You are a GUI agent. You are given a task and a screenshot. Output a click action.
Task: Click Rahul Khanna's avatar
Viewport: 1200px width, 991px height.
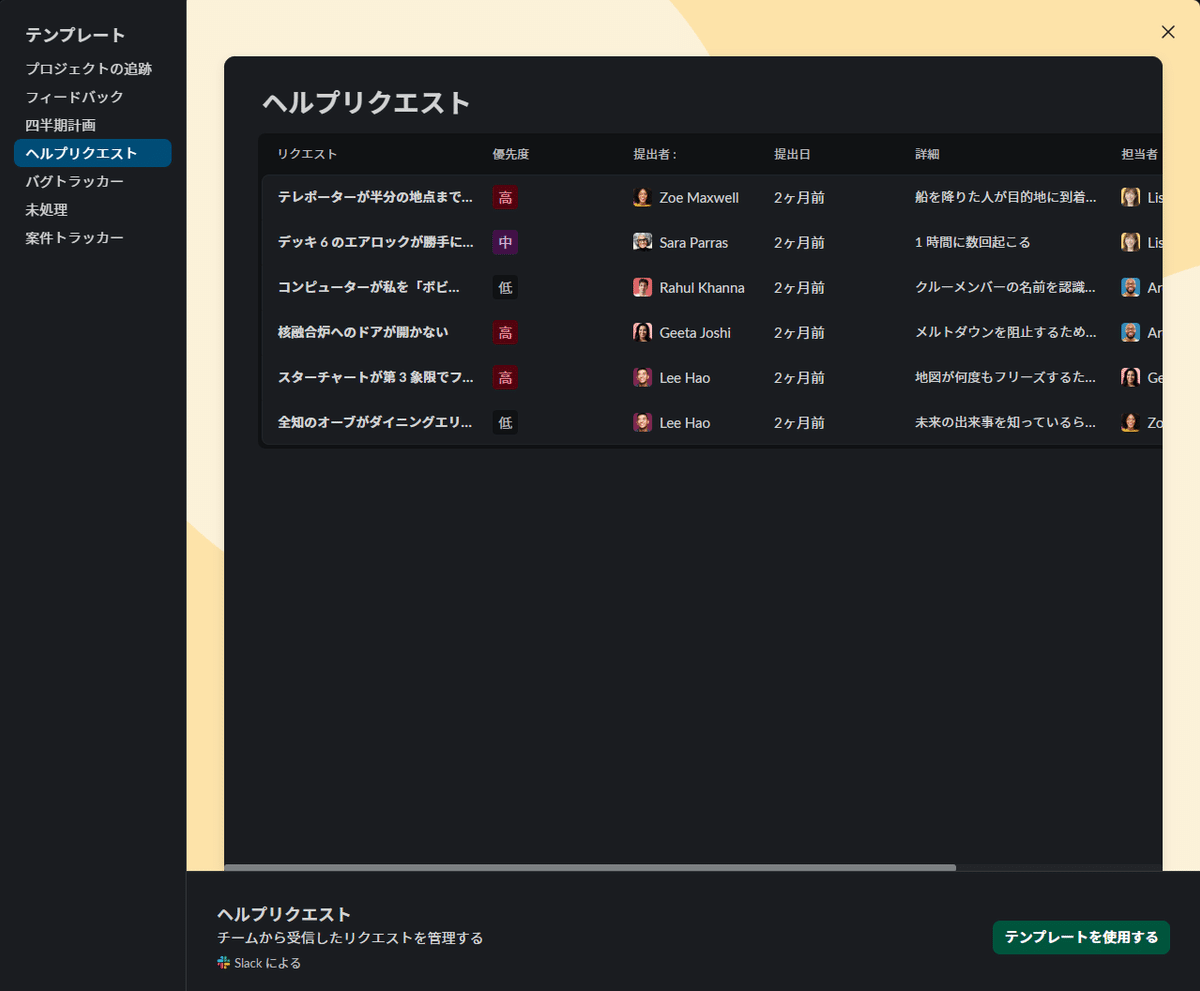tap(642, 287)
